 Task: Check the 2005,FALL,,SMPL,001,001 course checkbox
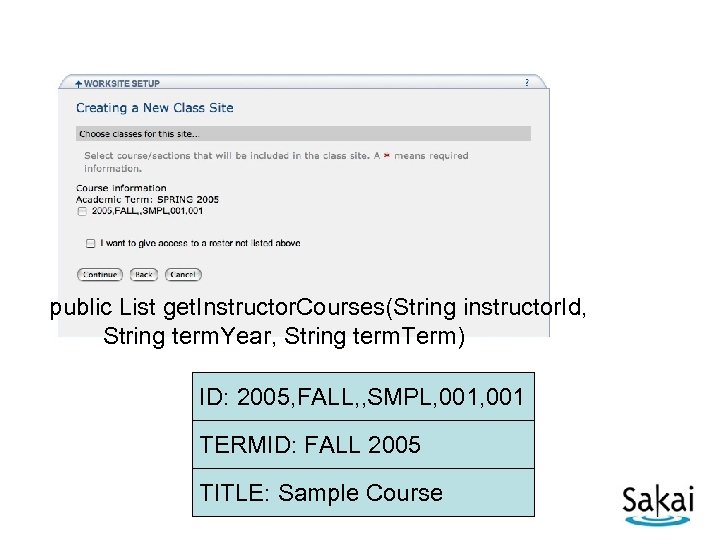[x=82, y=211]
